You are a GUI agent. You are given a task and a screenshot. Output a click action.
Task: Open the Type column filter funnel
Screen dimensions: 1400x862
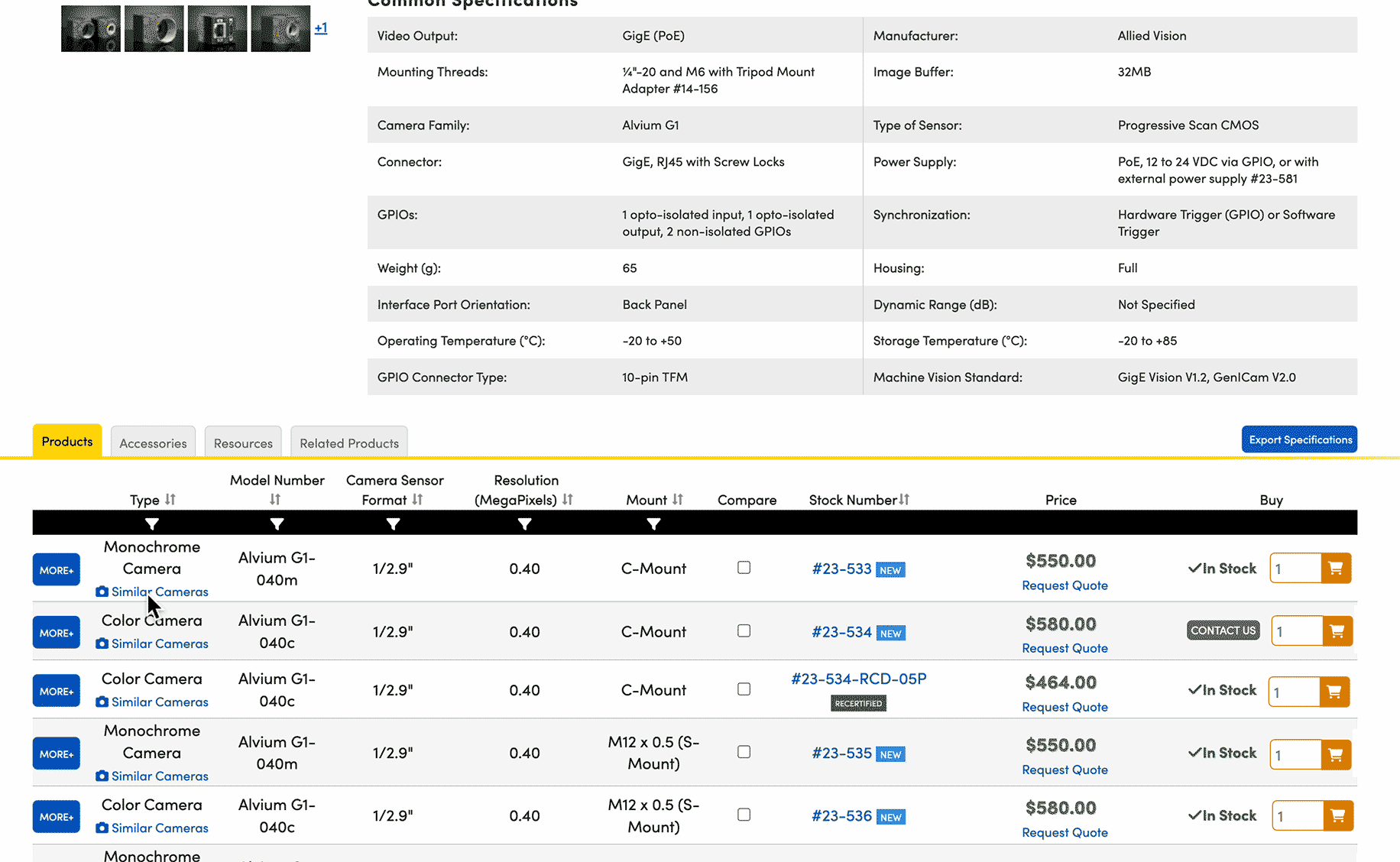coord(152,524)
